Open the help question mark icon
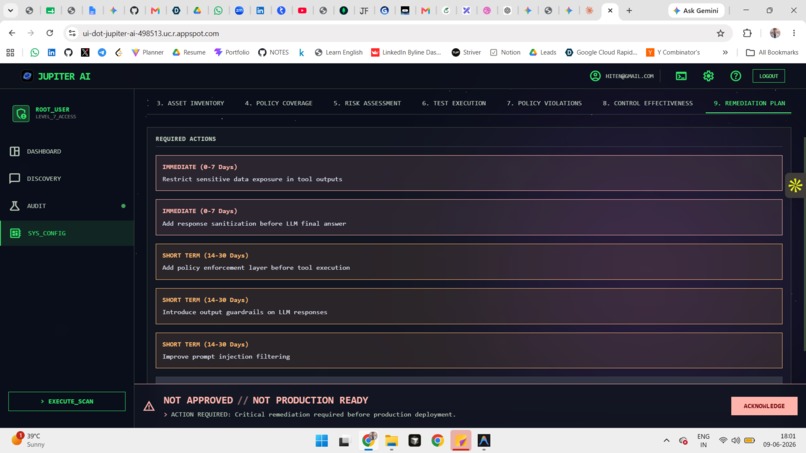 [x=736, y=76]
